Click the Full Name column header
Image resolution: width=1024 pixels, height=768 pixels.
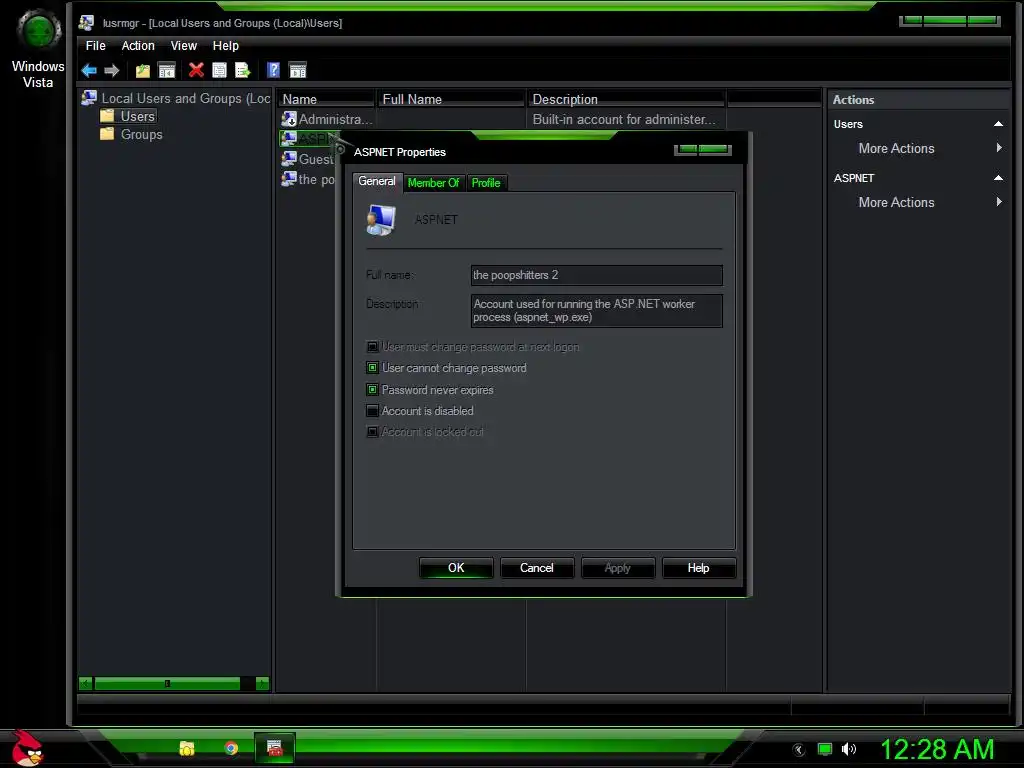451,99
